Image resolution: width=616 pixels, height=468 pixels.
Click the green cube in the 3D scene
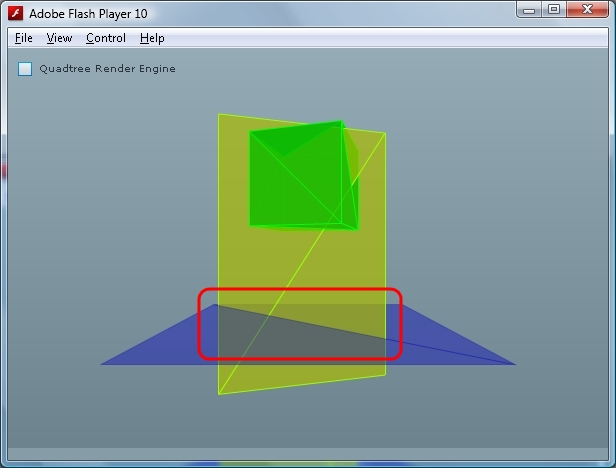(x=303, y=175)
